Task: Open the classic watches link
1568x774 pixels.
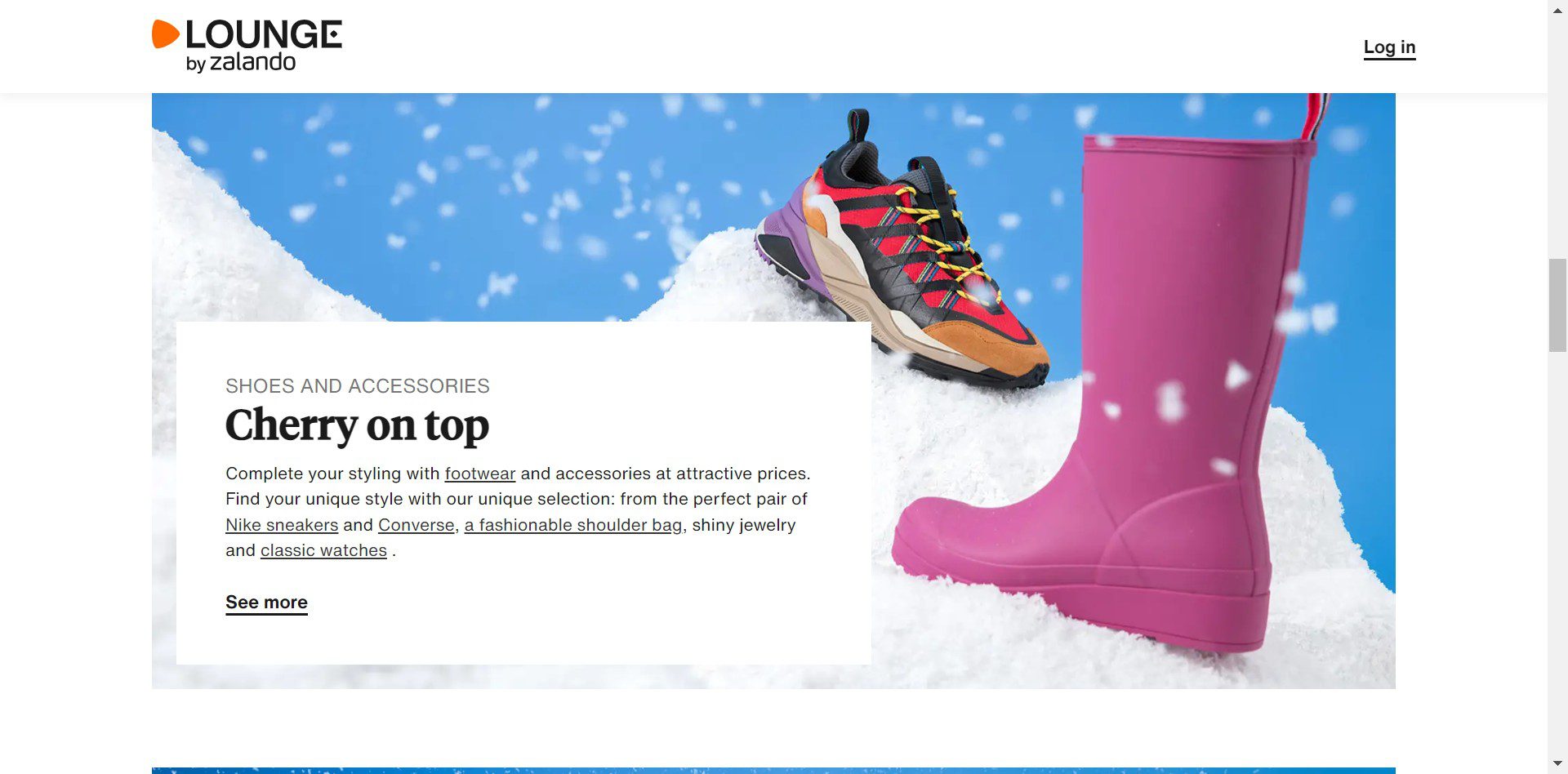Action: click(323, 550)
